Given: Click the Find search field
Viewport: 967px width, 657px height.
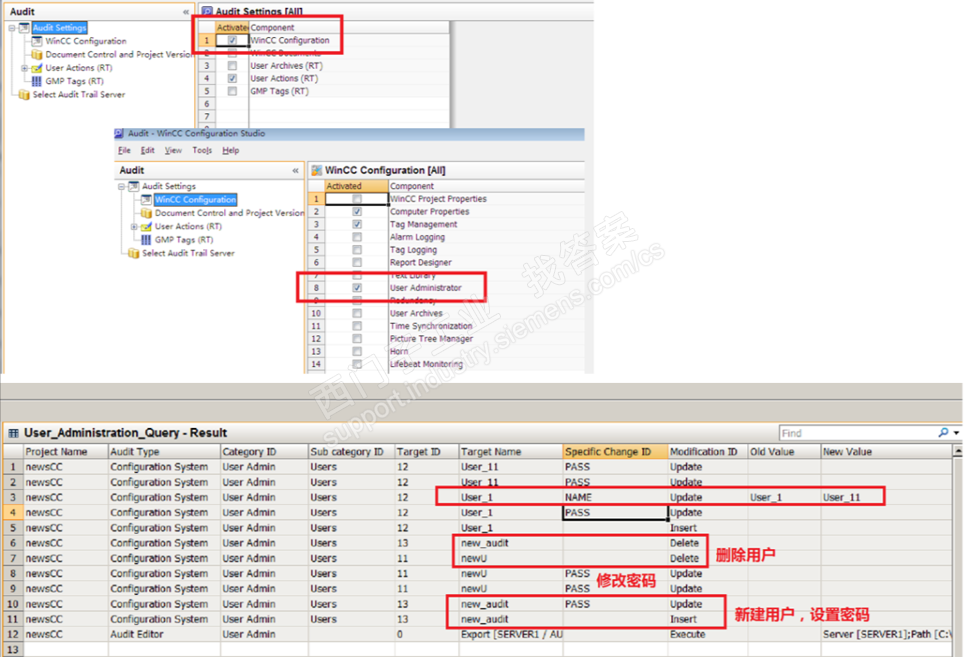Looking at the screenshot, I should (x=857, y=433).
